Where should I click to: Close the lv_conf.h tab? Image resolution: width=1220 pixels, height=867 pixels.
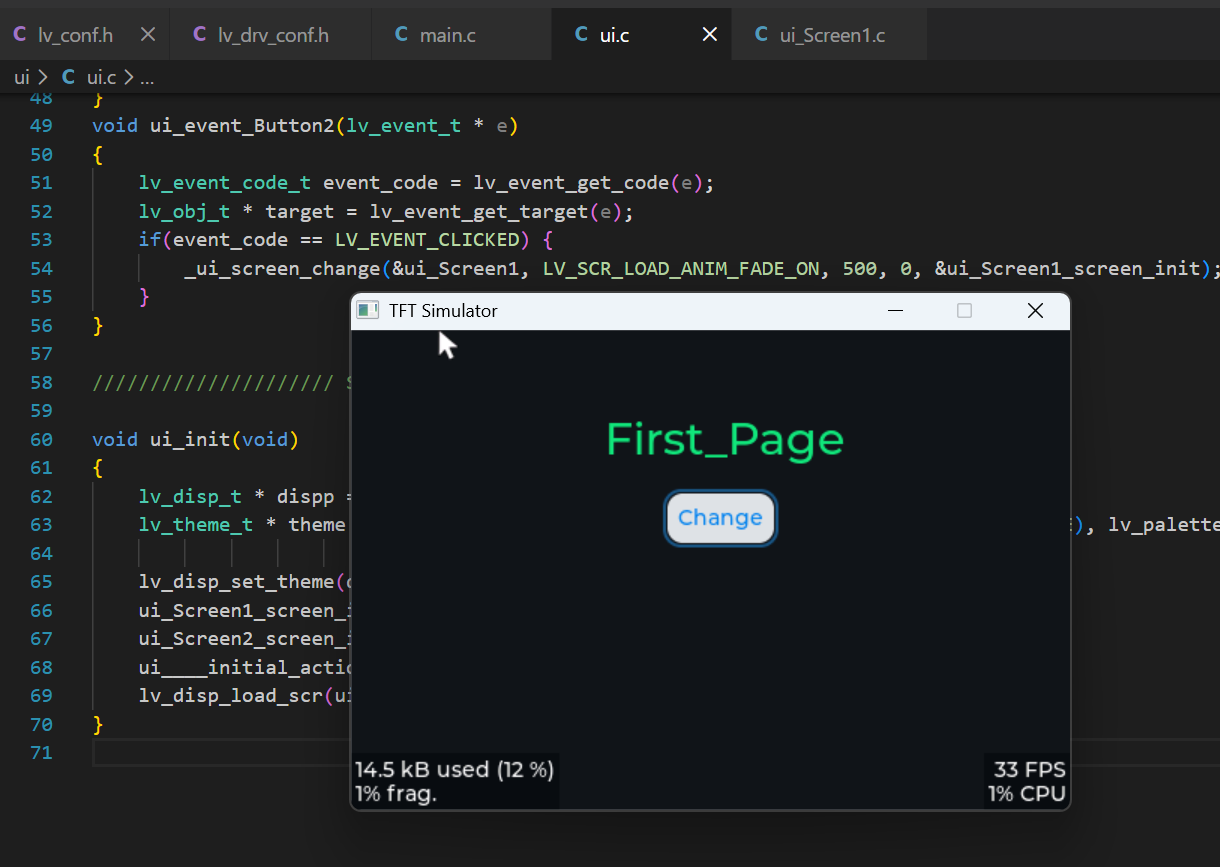click(148, 35)
